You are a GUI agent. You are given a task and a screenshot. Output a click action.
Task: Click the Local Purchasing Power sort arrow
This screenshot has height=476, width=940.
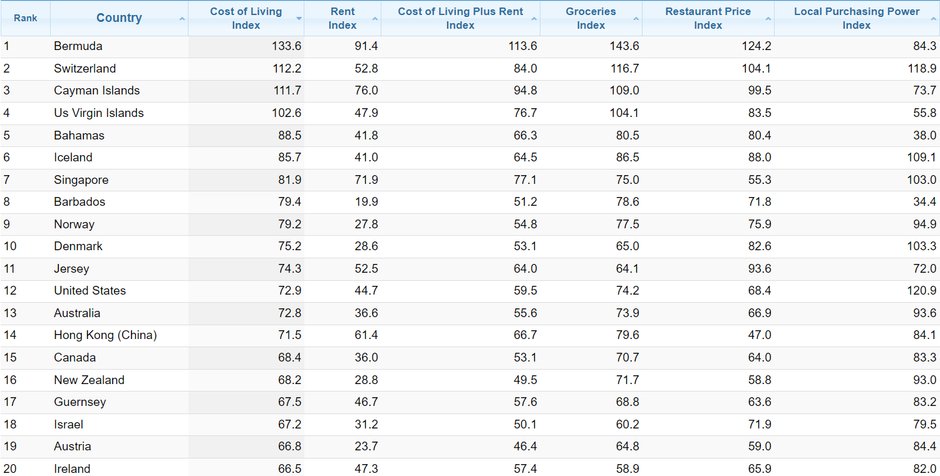[x=933, y=19]
